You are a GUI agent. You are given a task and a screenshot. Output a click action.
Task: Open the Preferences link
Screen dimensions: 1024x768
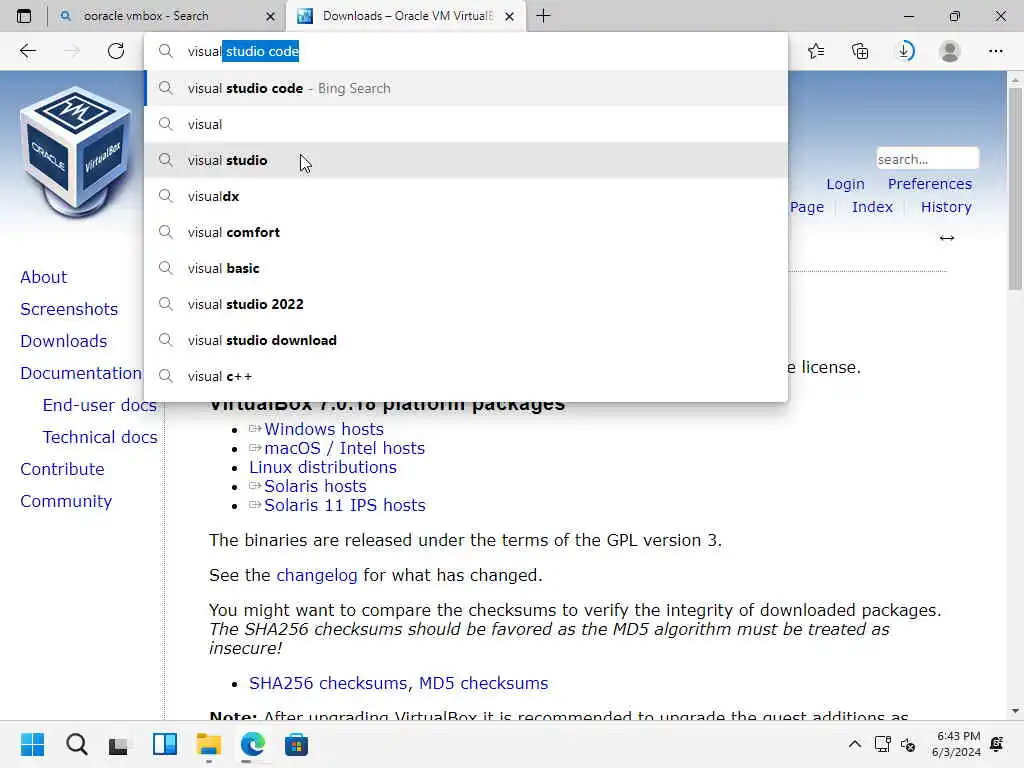[929, 184]
